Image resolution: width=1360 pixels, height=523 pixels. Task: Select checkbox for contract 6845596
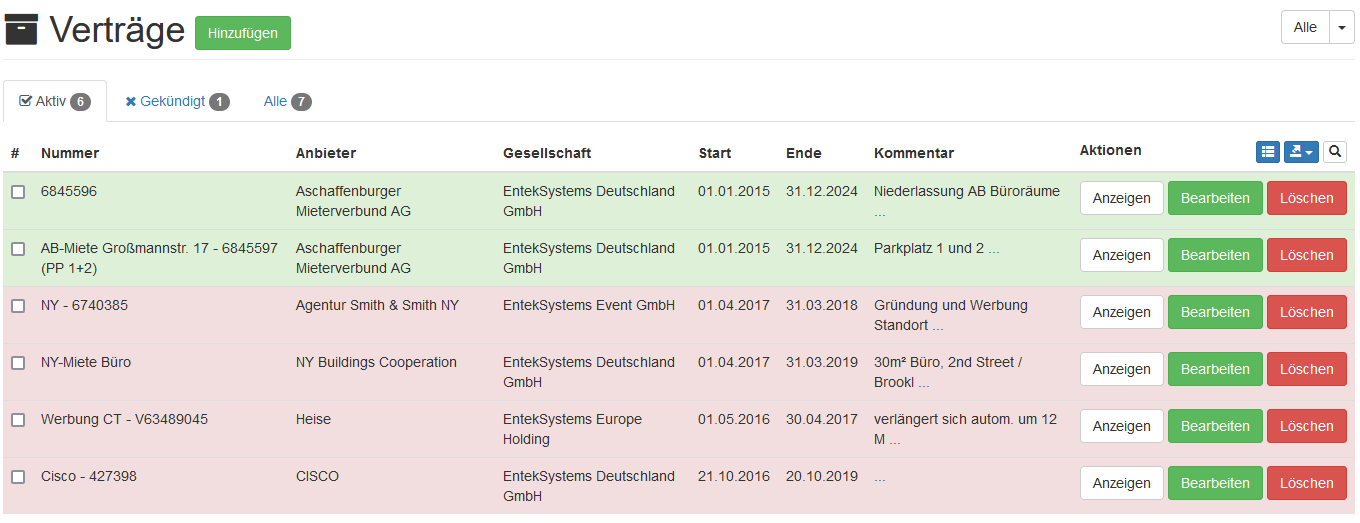click(x=18, y=192)
